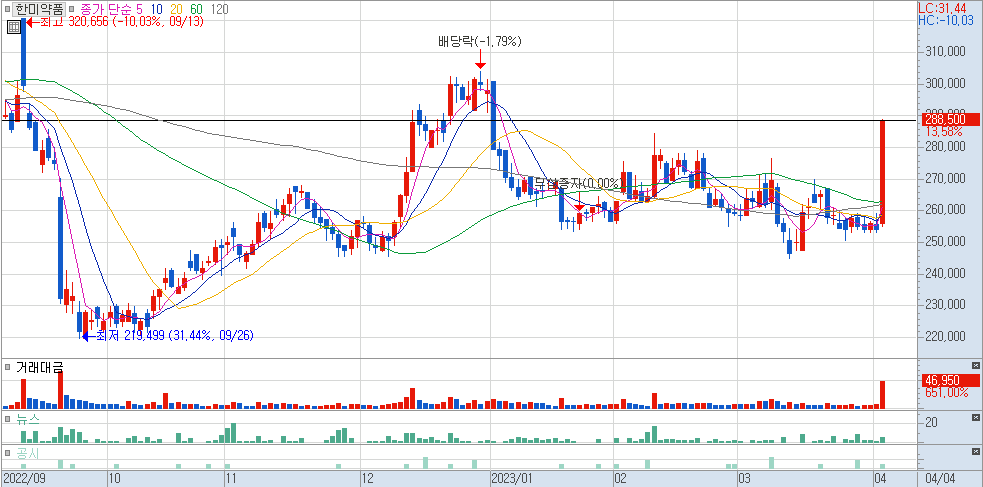Click the 03 month label on timeline
This screenshot has height=487, width=983.
(x=744, y=479)
